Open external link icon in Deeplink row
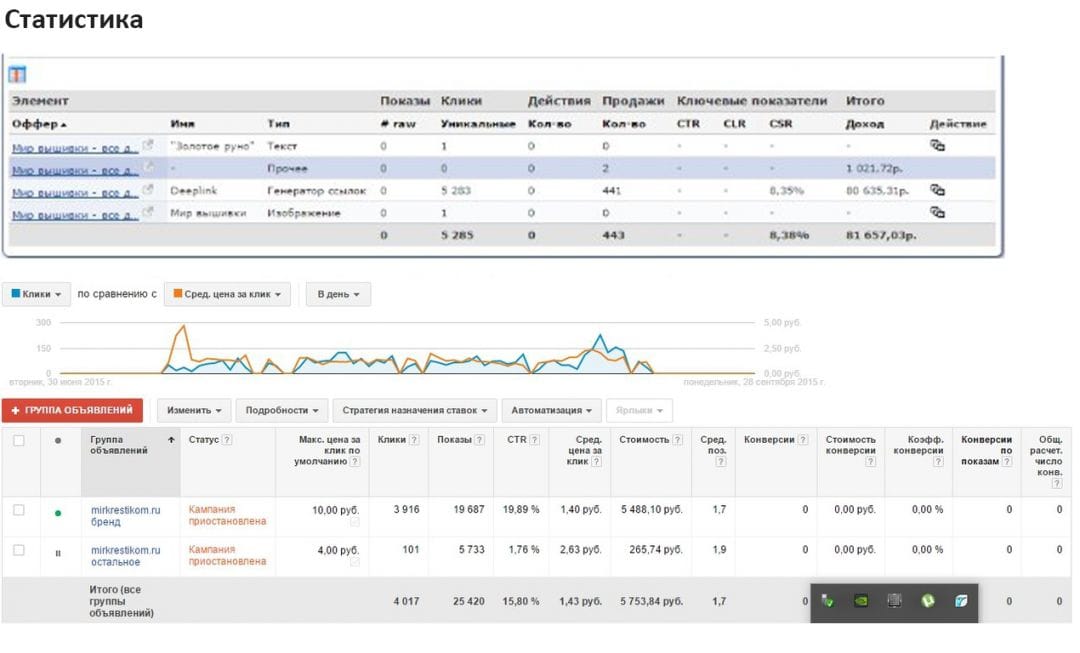 coord(147,190)
